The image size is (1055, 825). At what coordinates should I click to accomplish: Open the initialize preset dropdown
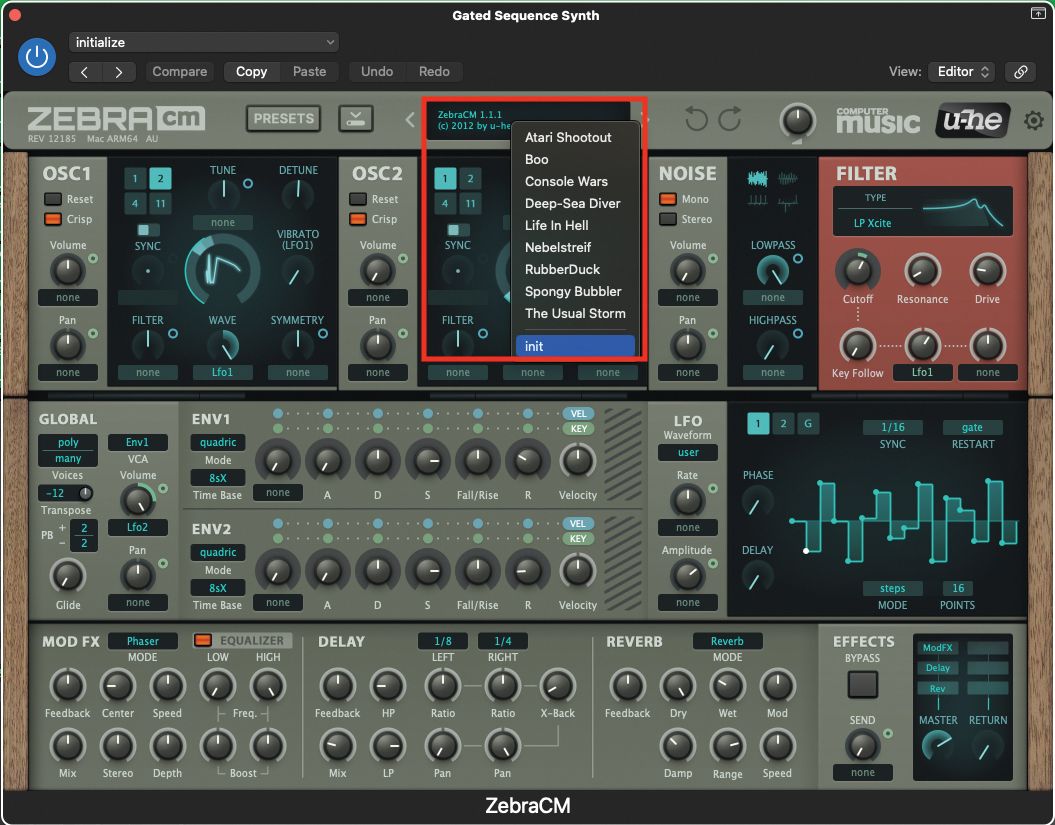pos(204,42)
